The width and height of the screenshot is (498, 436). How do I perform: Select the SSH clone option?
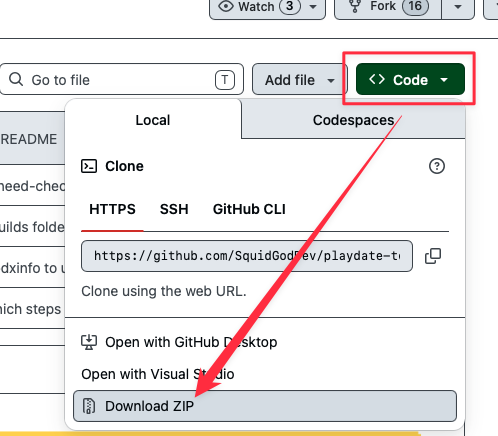click(x=174, y=209)
